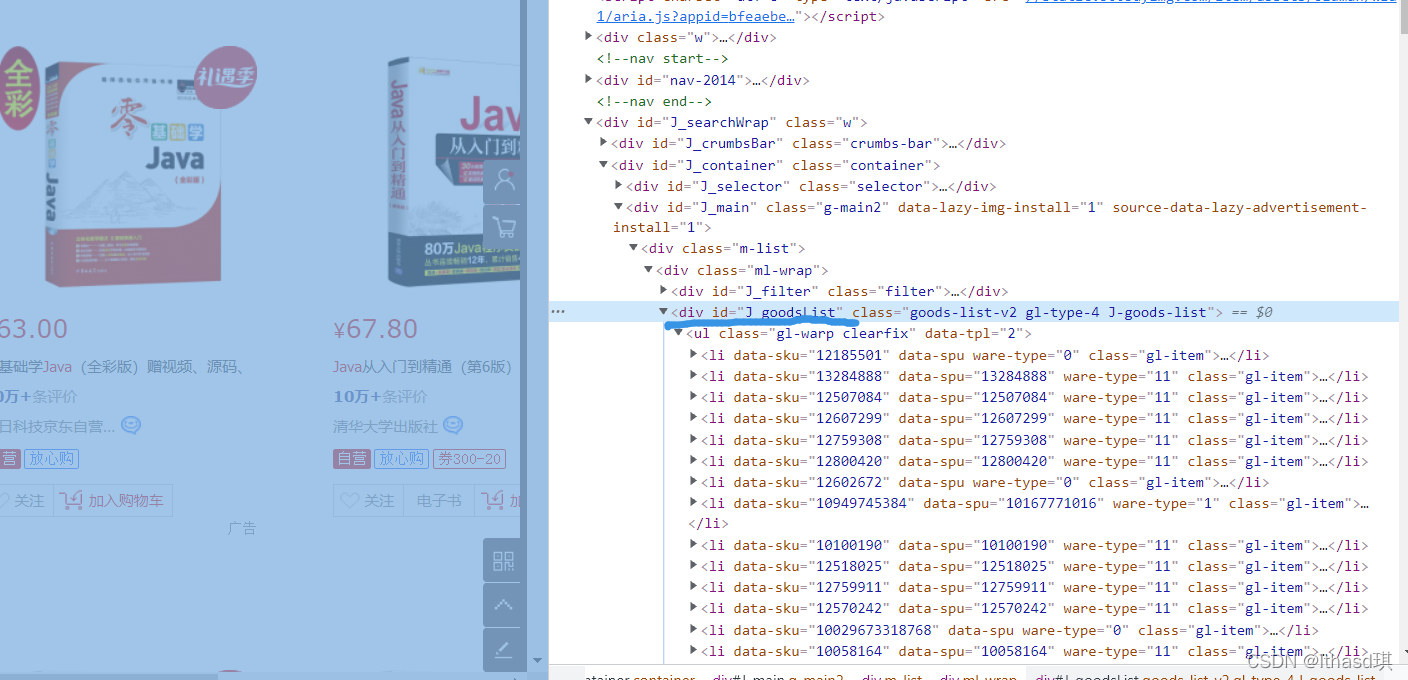Expand the div id="nav-2014" node
This screenshot has height=680, width=1408.
[x=589, y=80]
